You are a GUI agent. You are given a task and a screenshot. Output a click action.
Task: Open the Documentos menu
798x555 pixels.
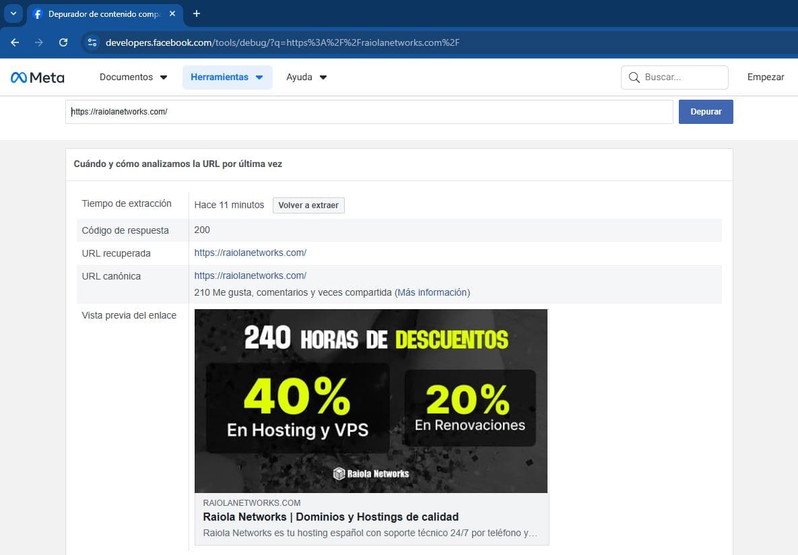point(133,77)
